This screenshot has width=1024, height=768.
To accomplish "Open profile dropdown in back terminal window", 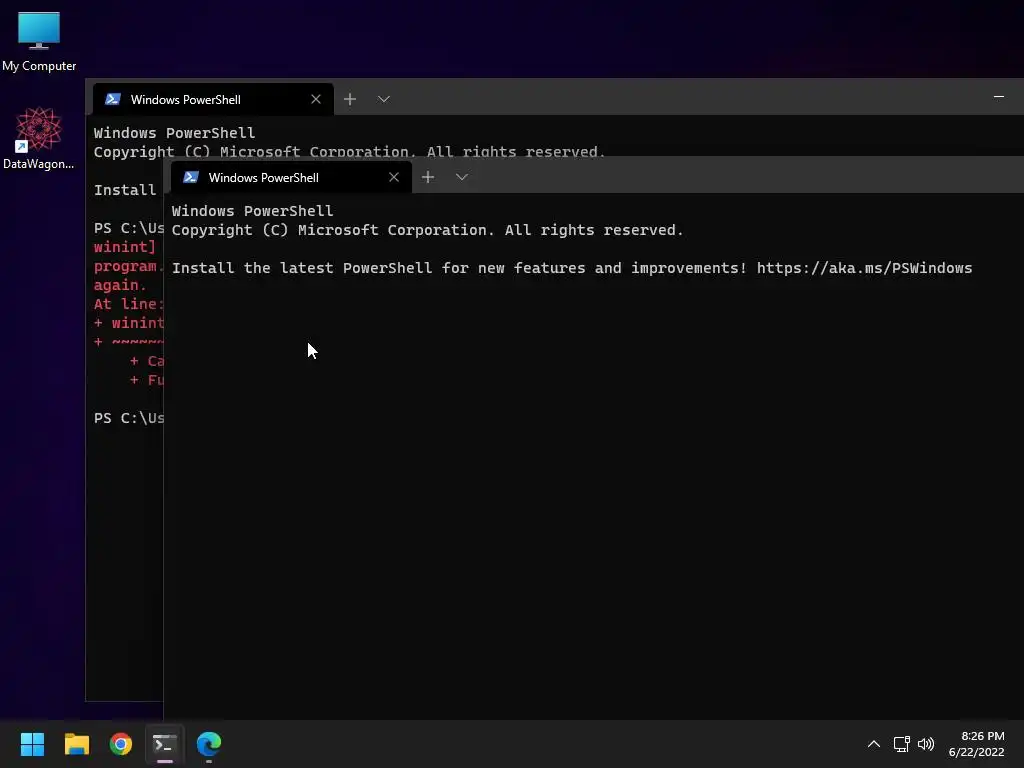I will tap(384, 99).
